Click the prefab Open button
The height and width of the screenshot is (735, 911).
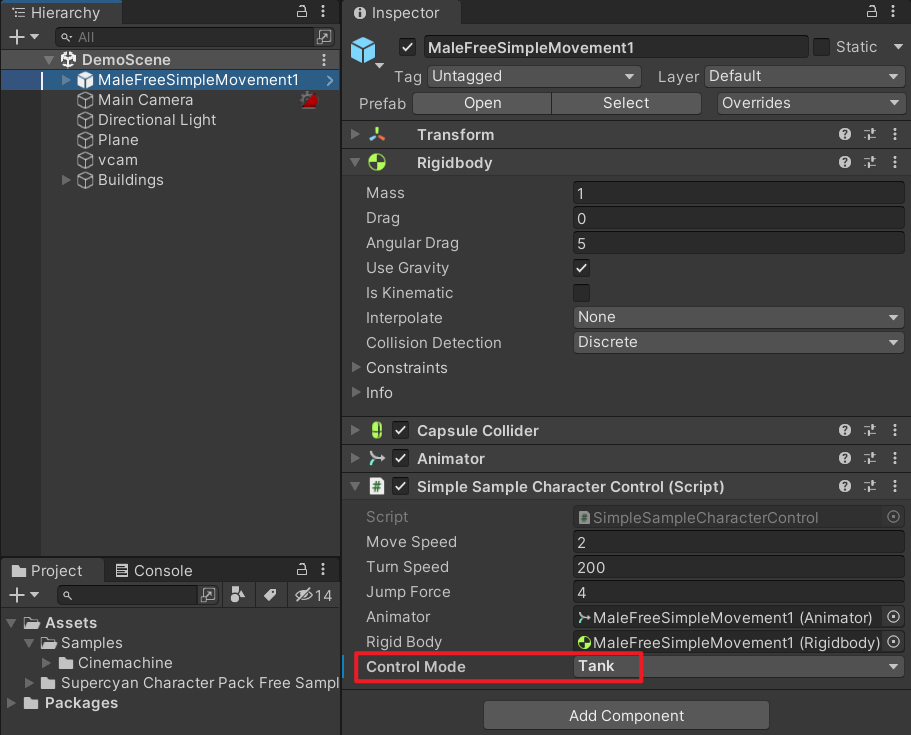click(x=482, y=103)
